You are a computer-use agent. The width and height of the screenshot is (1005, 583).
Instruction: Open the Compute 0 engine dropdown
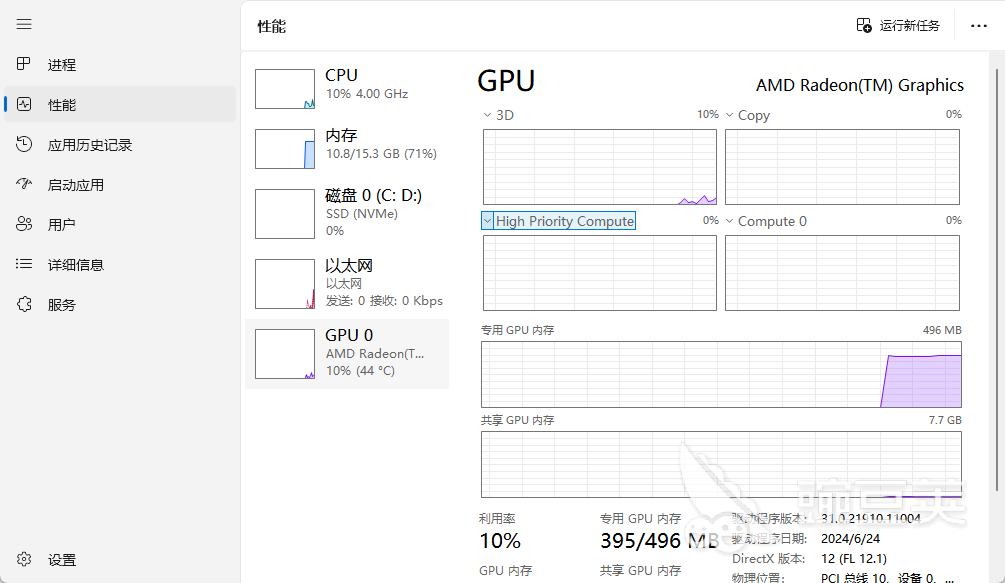point(729,221)
